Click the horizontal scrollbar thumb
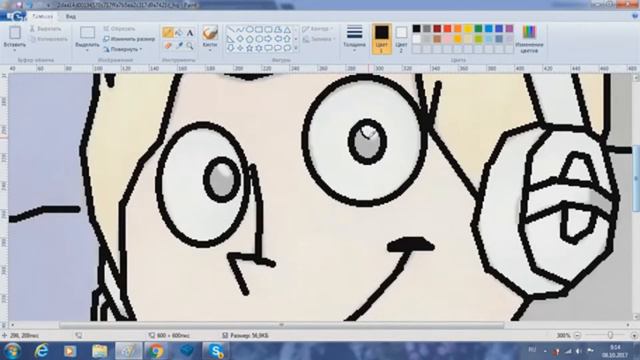This screenshot has width=640, height=360. [282, 325]
